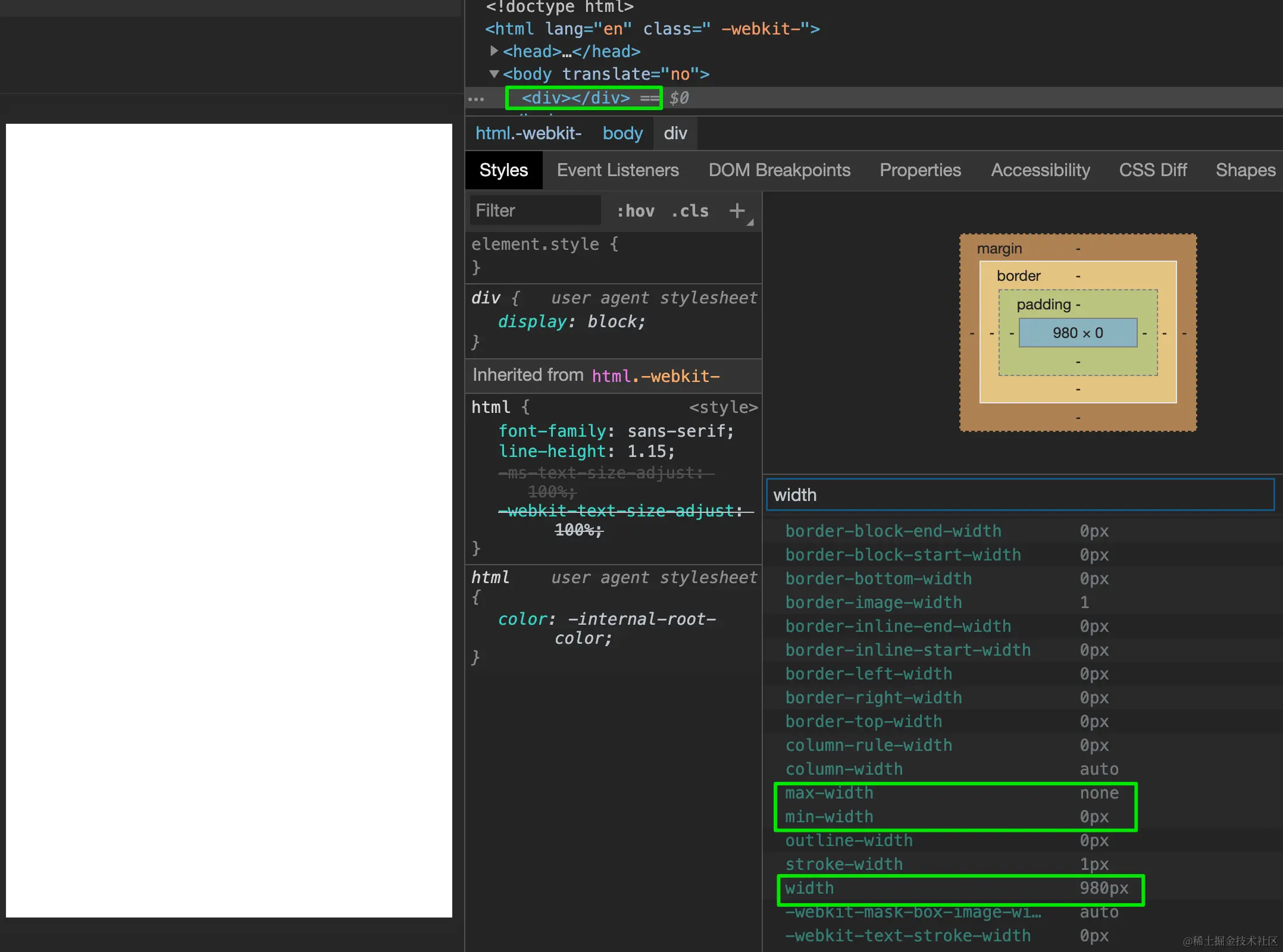
Task: Click the border-right-width computed row
Action: tap(1022, 697)
